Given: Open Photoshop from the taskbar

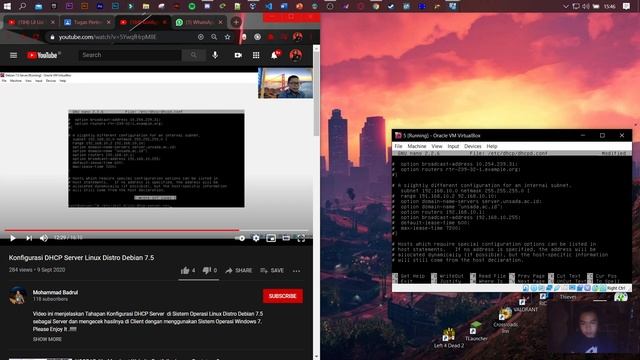Looking at the screenshot, I should pyautogui.click(x=115, y=6).
